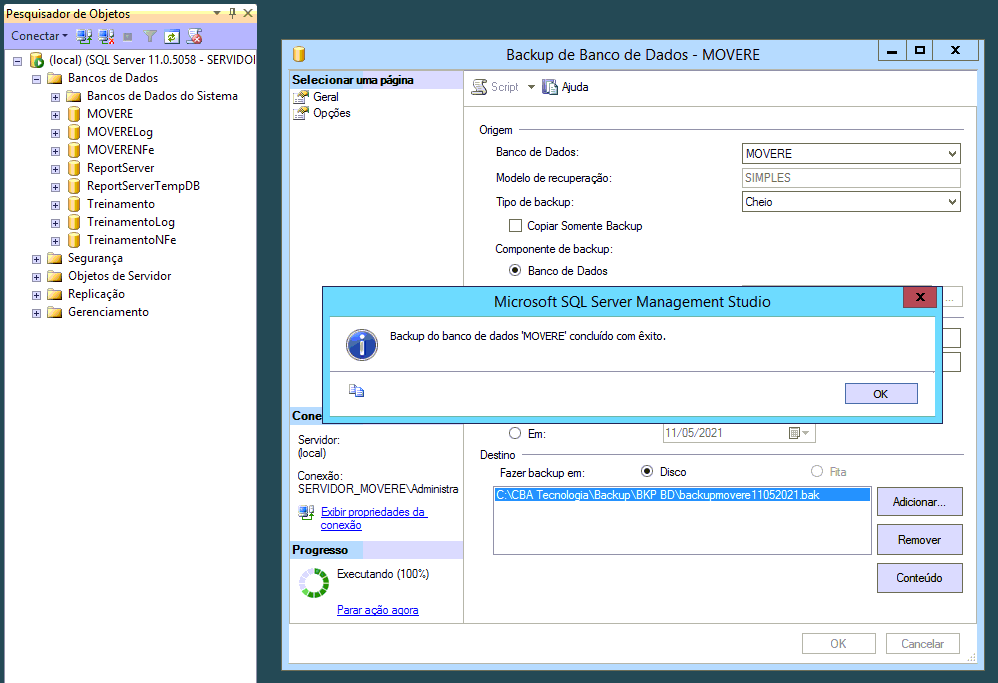Click the Adicionar... button
Image resolution: width=998 pixels, height=683 pixels.
click(919, 502)
